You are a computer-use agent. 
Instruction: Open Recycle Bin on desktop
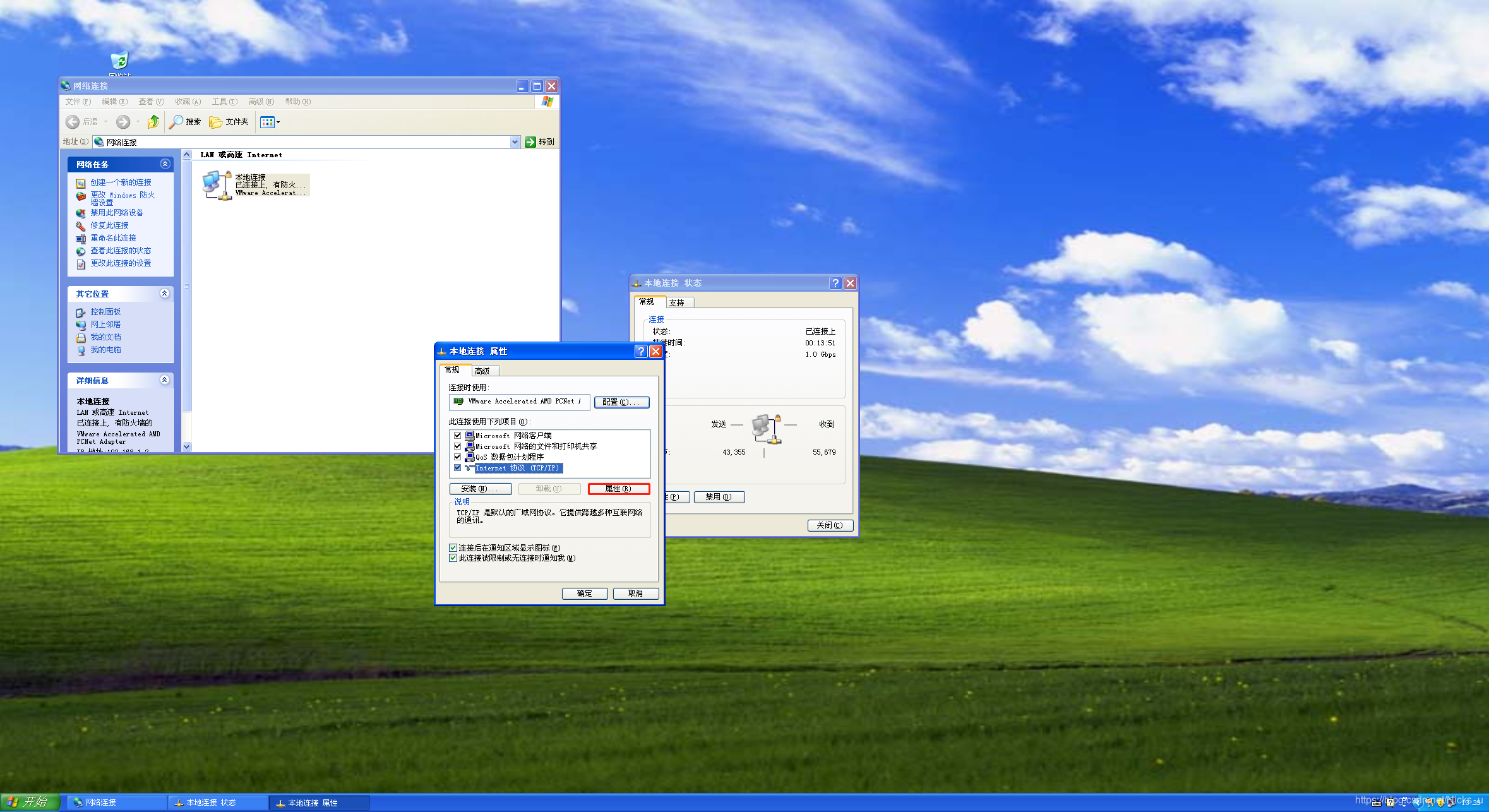[119, 61]
